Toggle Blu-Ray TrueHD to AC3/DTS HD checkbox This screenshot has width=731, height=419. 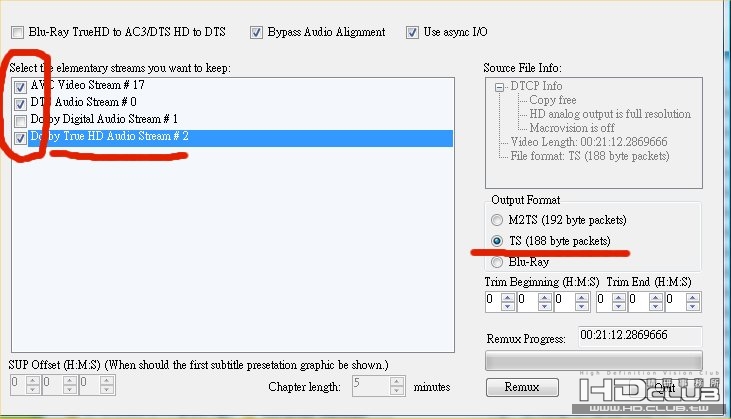click(18, 33)
